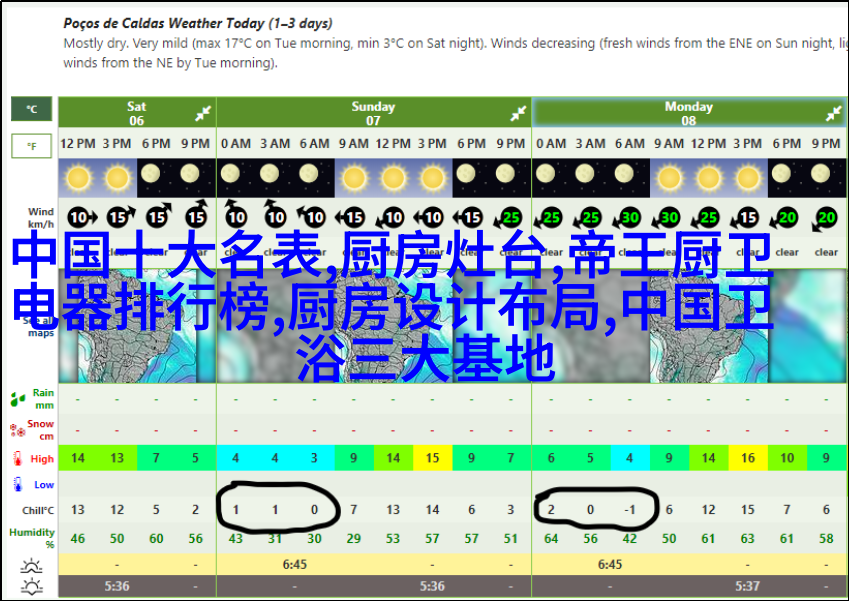
Task: Open the Poços de Caldas Weather Today heading
Action: pos(198,23)
